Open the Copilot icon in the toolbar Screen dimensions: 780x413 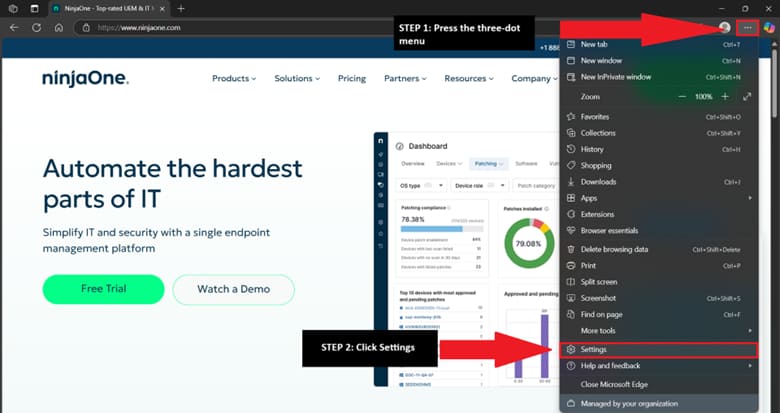click(769, 28)
